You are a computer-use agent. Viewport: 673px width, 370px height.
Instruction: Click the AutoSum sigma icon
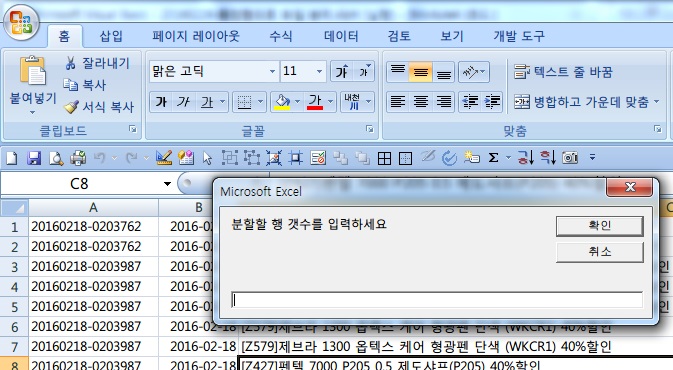(494, 158)
